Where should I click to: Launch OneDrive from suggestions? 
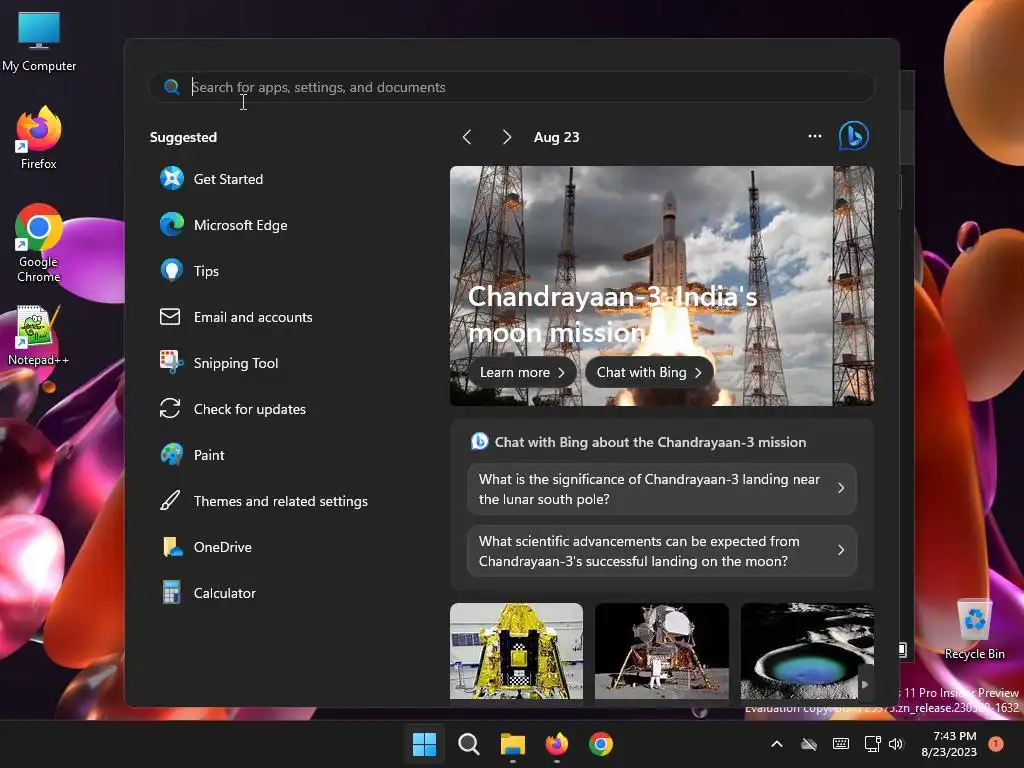pyautogui.click(x=206, y=547)
